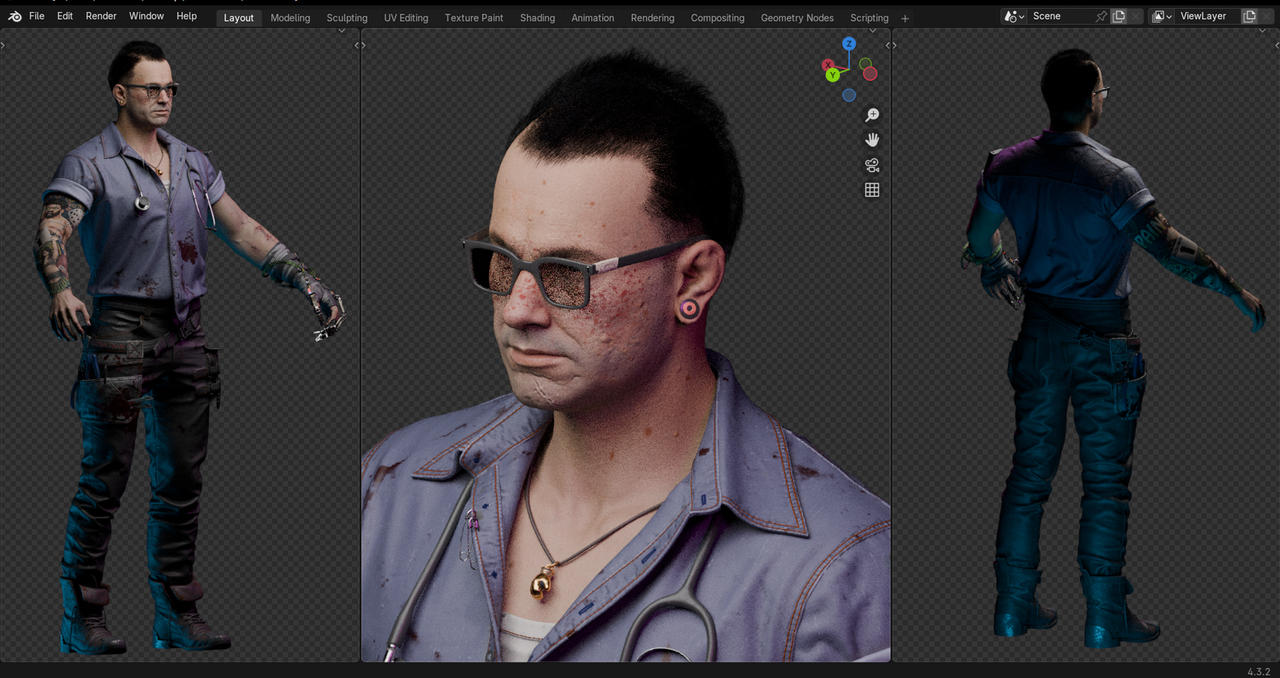Image resolution: width=1280 pixels, height=678 pixels.
Task: Click the red X-axis sphere on navigation gizmo
Action: 827,64
